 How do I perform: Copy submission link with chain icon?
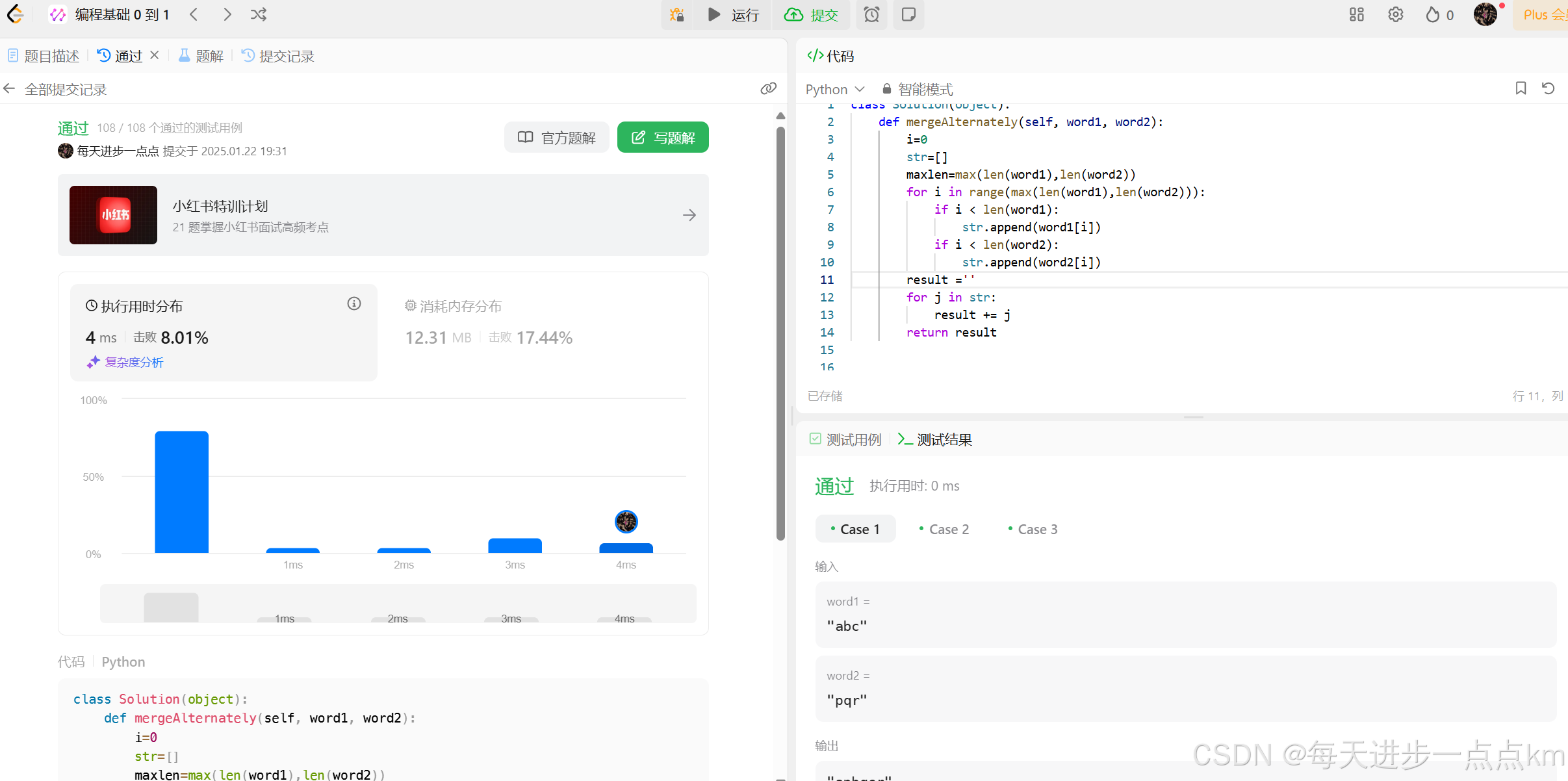768,89
